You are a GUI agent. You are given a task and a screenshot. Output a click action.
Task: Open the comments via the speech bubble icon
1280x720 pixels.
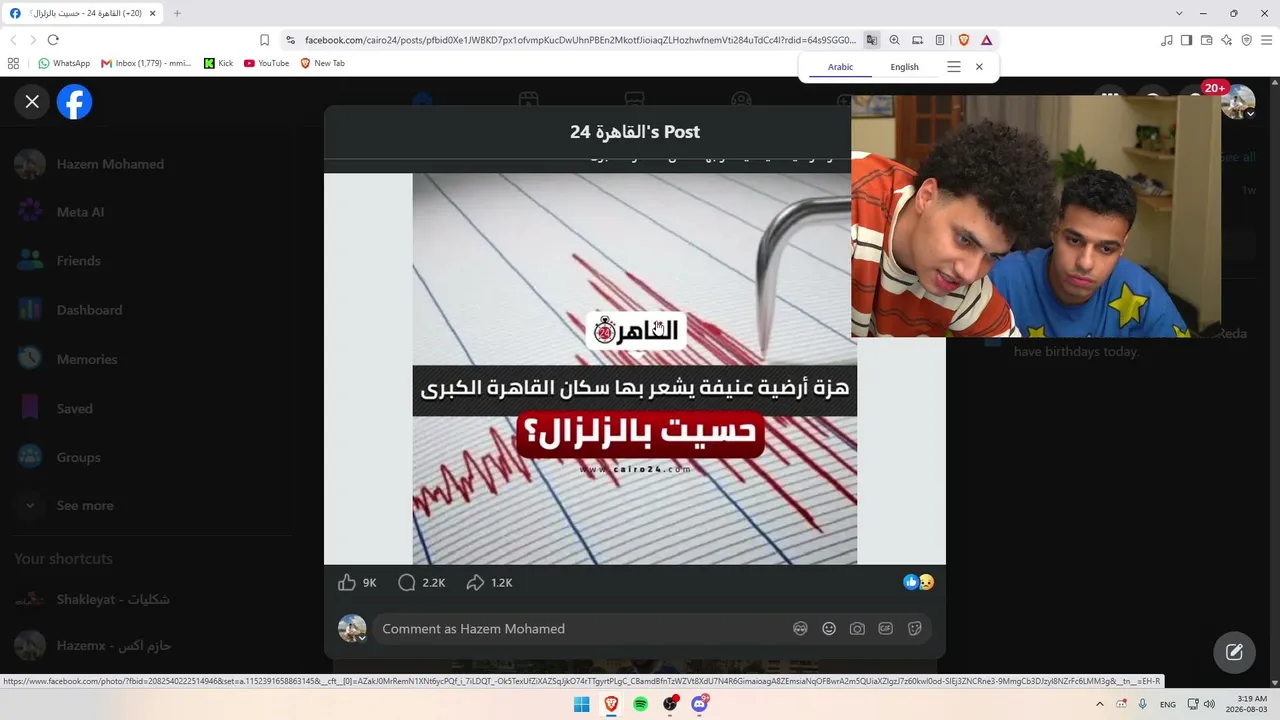[406, 582]
